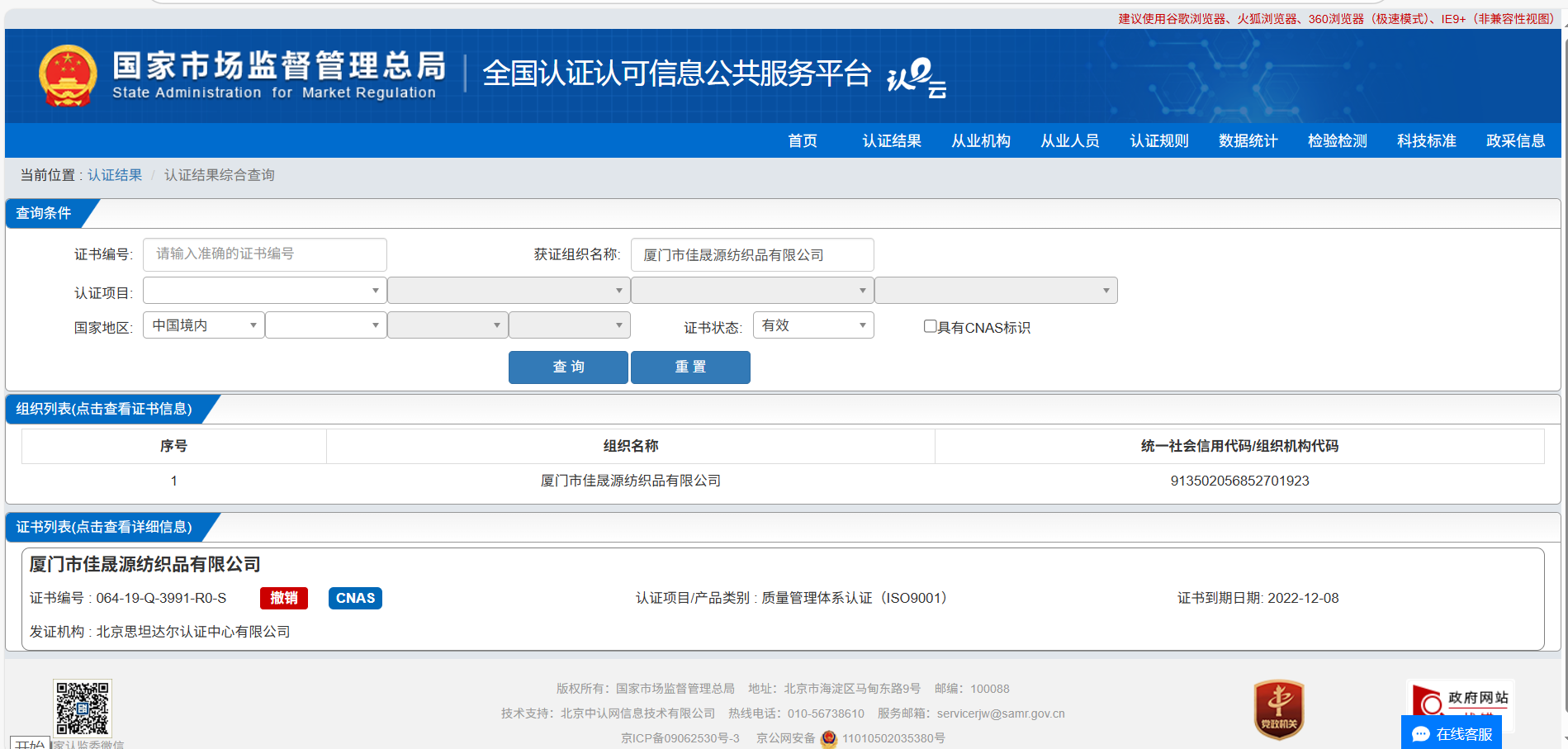The height and width of the screenshot is (749, 1568).
Task: Click the 政府网站 error-report icon
Action: pos(1459,699)
